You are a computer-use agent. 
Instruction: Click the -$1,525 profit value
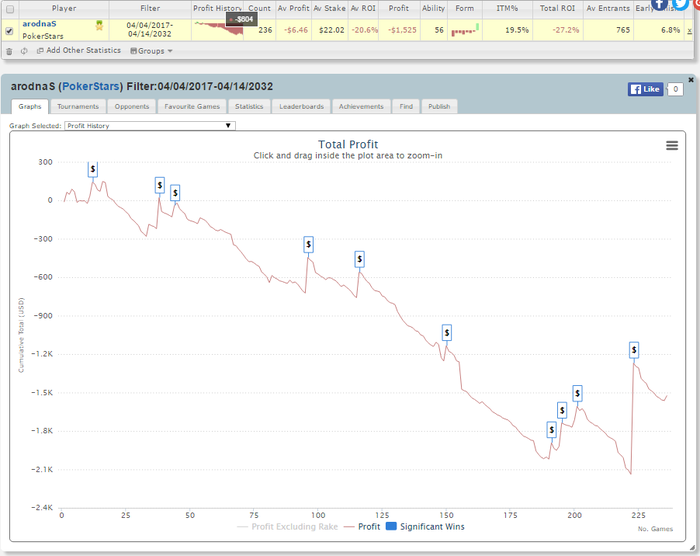pos(402,30)
